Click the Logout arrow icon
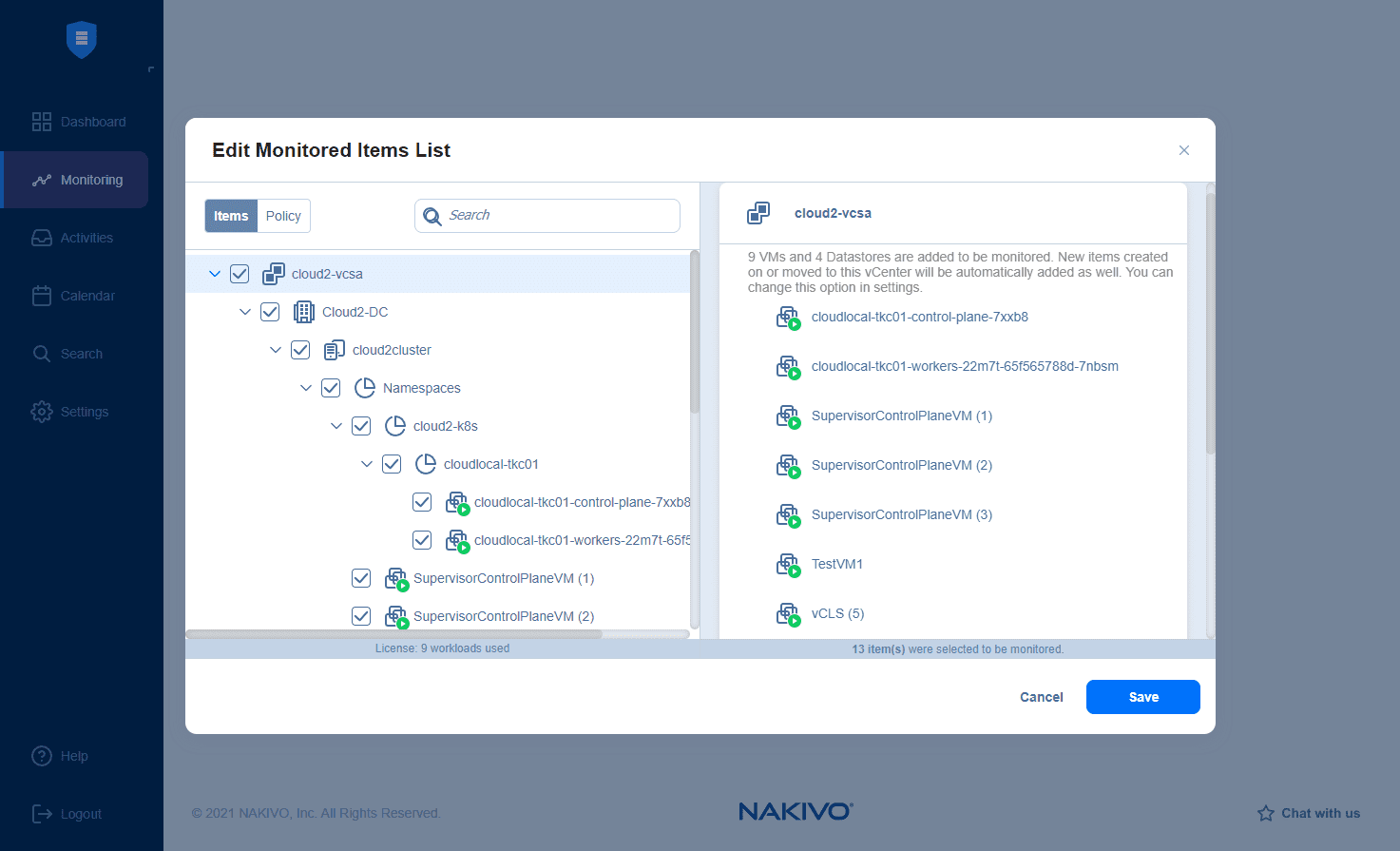This screenshot has width=1400, height=851. click(42, 814)
